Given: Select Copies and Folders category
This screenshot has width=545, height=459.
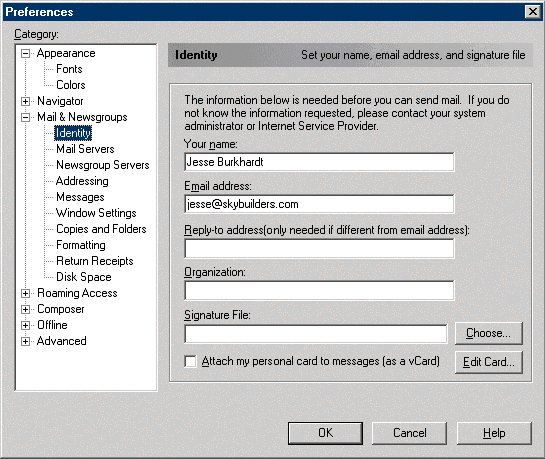Looking at the screenshot, I should tap(101, 229).
